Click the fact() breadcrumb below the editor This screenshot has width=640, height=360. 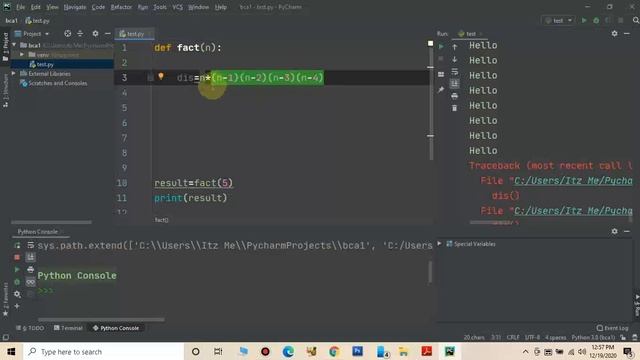161,220
